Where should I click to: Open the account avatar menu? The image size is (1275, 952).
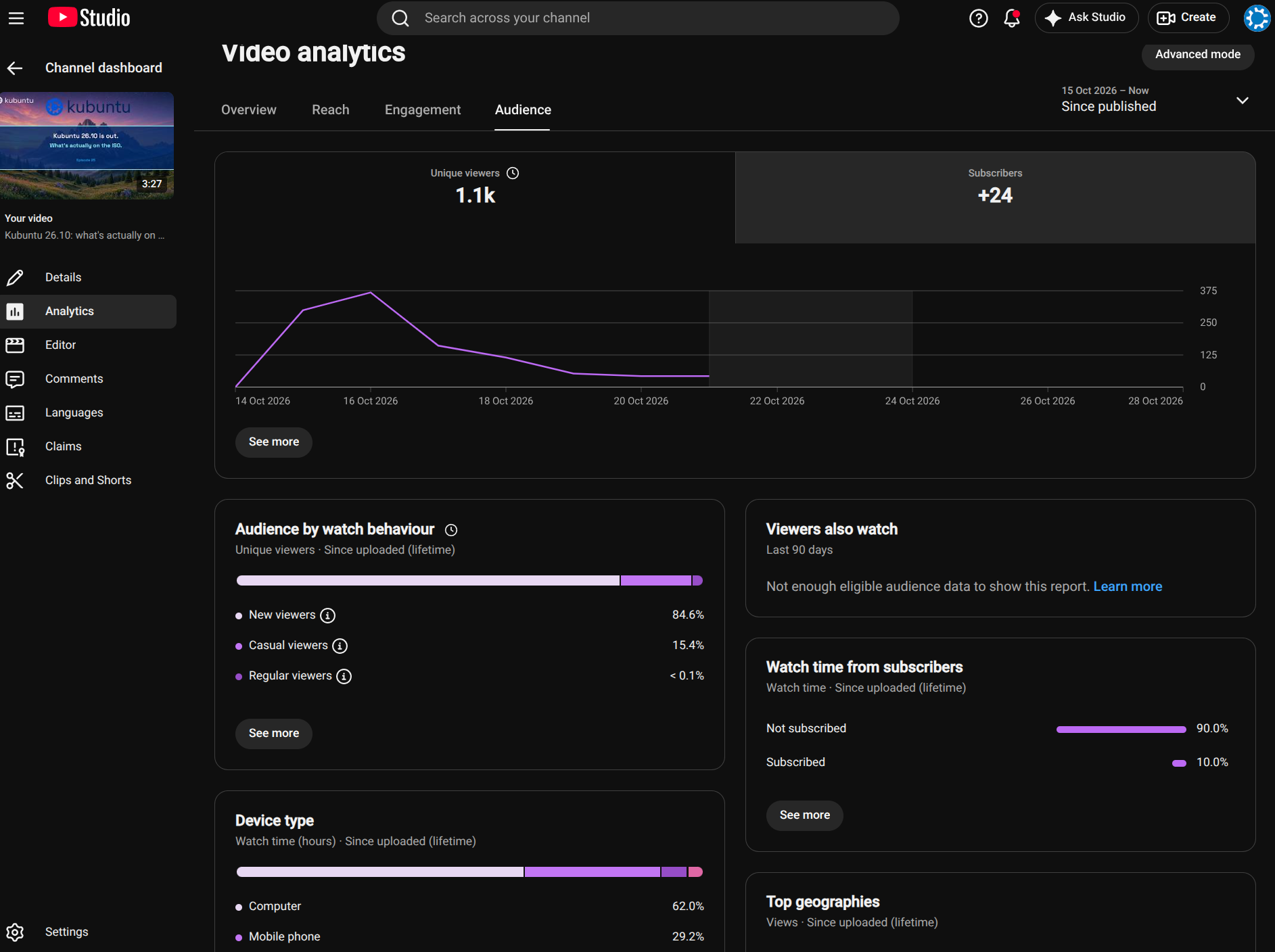coord(1257,18)
